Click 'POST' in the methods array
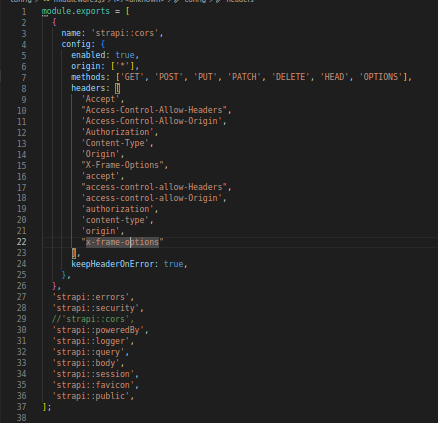 pyautogui.click(x=168, y=77)
